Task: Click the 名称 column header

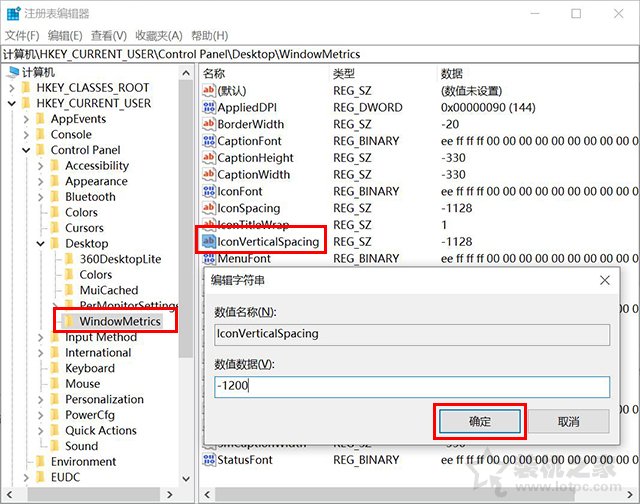Action: pos(213,73)
